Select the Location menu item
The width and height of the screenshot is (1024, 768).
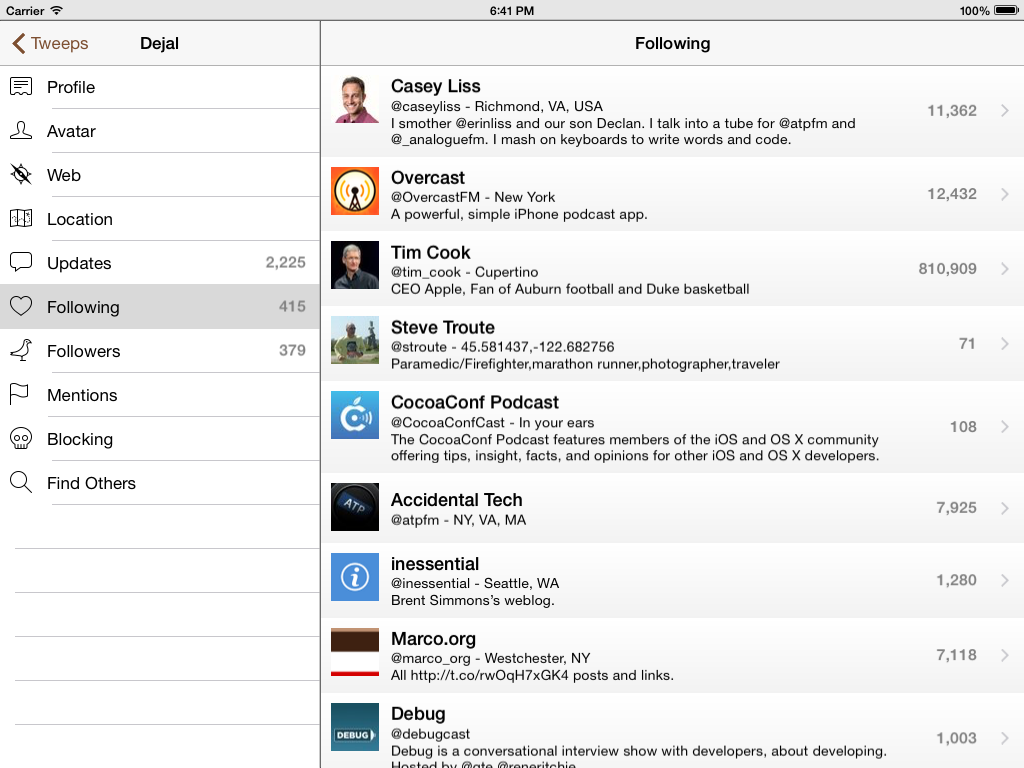[x=160, y=219]
